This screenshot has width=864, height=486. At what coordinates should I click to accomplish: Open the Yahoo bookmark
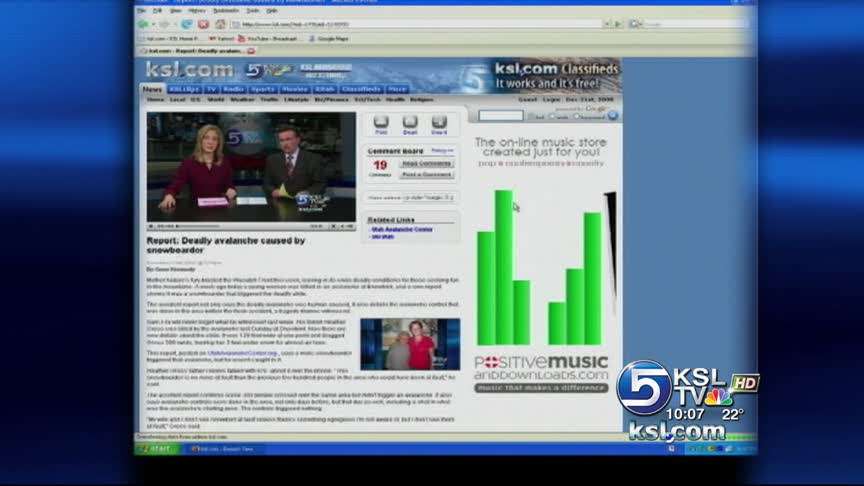(222, 39)
